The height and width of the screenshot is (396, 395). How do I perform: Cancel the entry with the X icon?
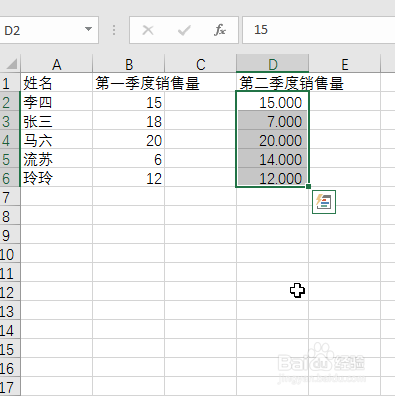click(148, 30)
